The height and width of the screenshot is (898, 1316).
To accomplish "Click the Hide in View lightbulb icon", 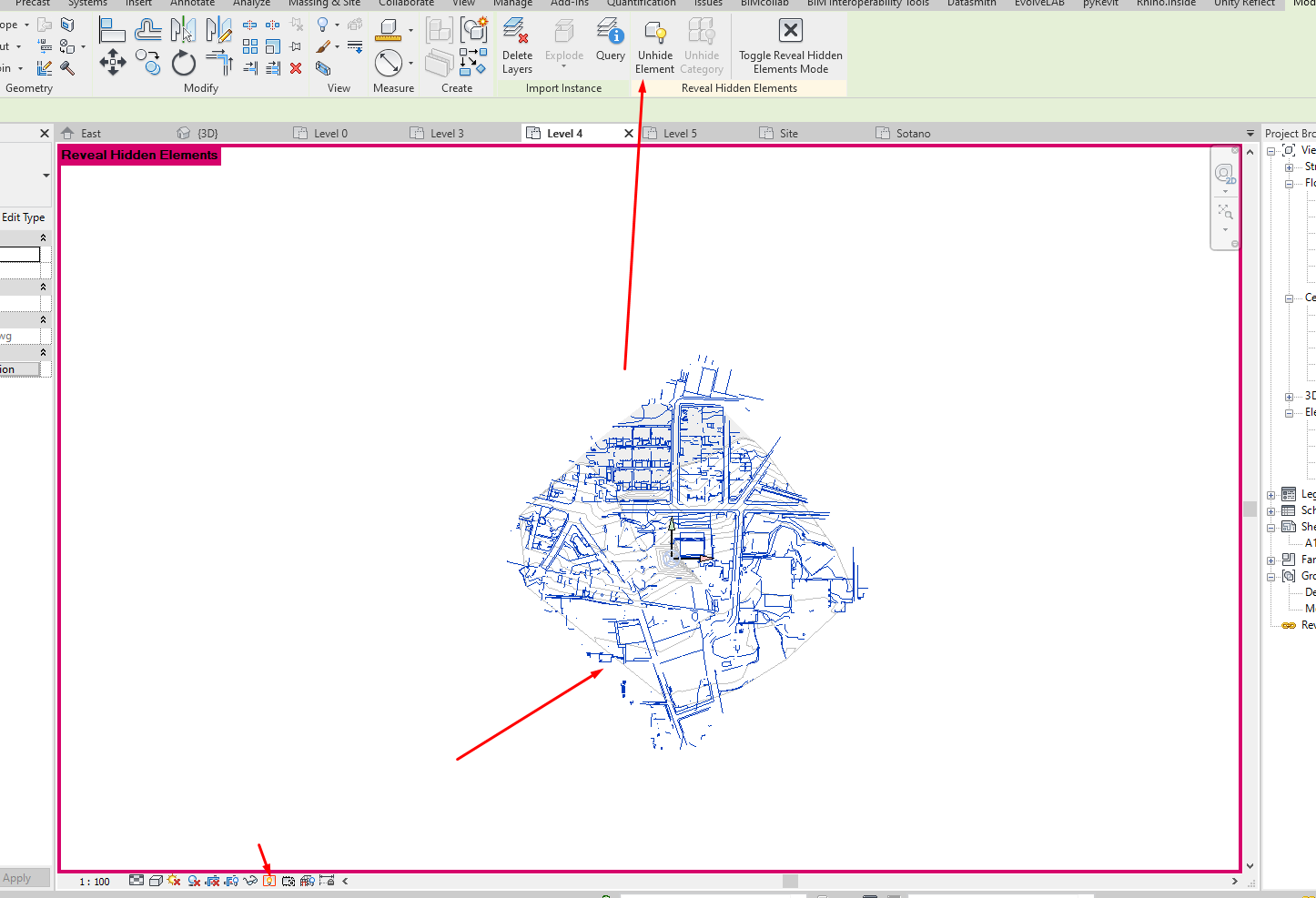I will coord(322,24).
